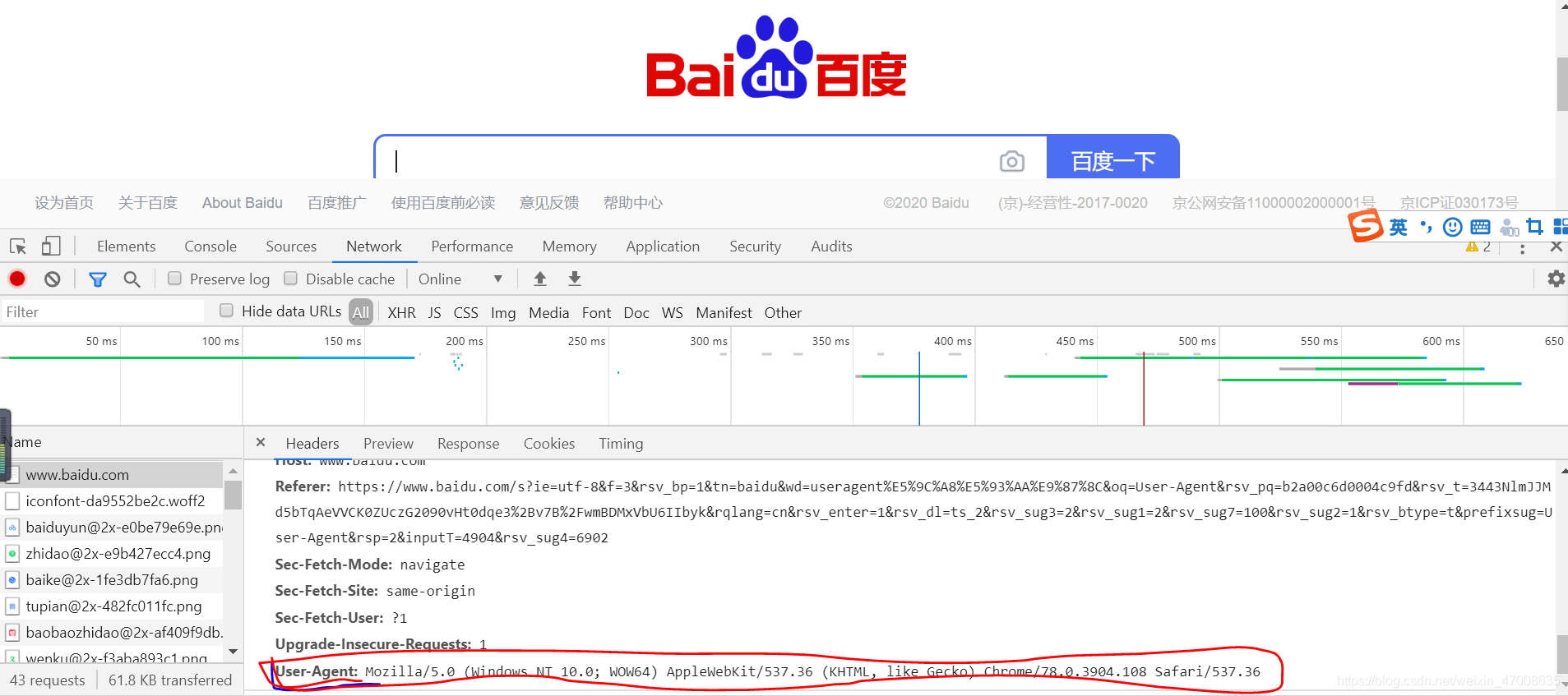1568x696 pixels.
Task: Select www.baidu.com request row
Action: (112, 475)
